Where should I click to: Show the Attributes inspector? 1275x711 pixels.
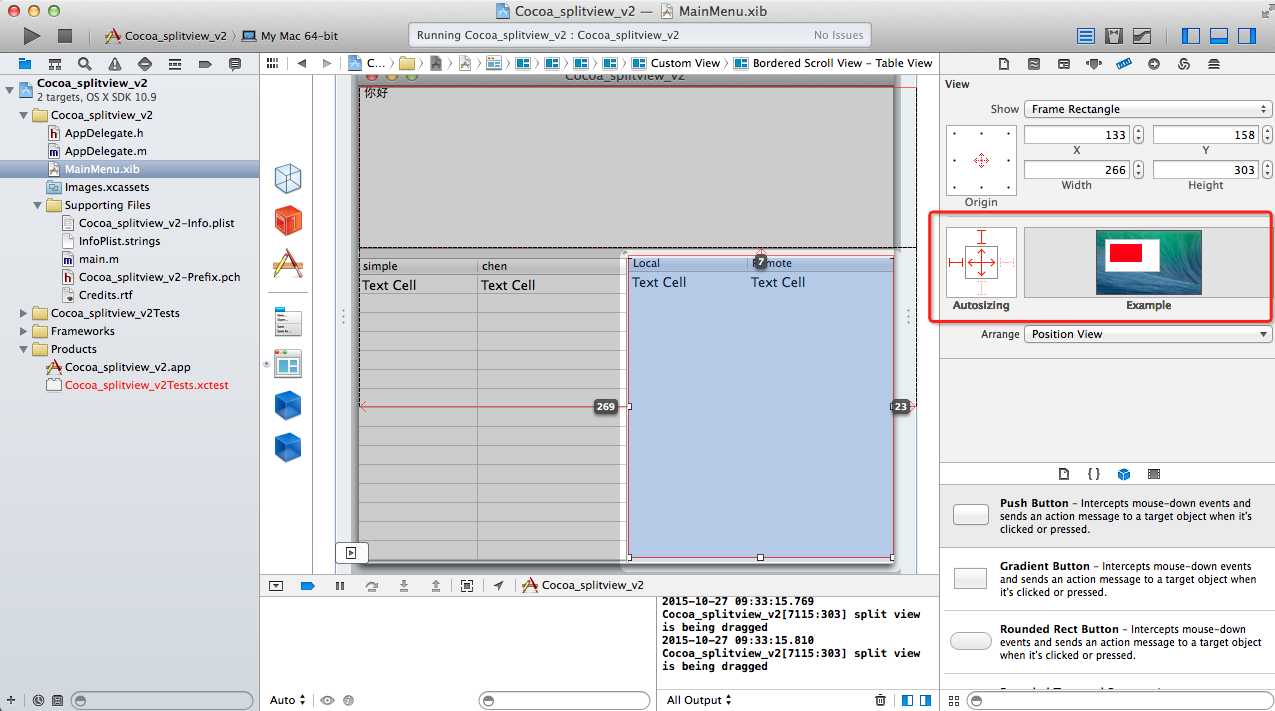(x=1094, y=63)
